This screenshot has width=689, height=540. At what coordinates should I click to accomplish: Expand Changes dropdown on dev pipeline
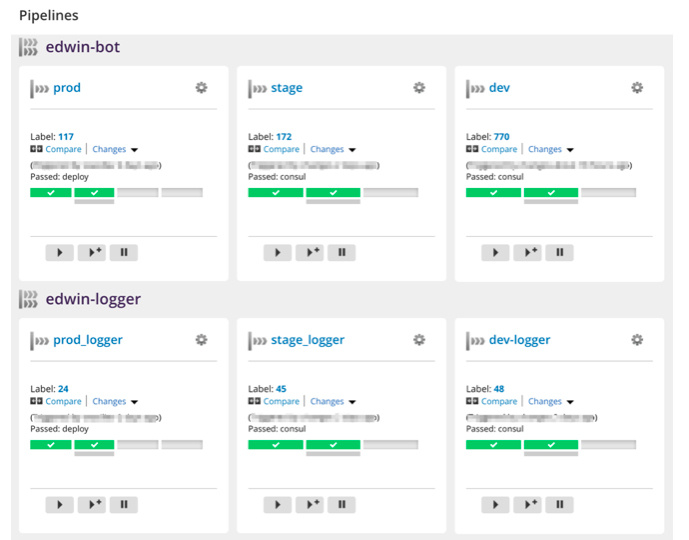[x=551, y=150]
